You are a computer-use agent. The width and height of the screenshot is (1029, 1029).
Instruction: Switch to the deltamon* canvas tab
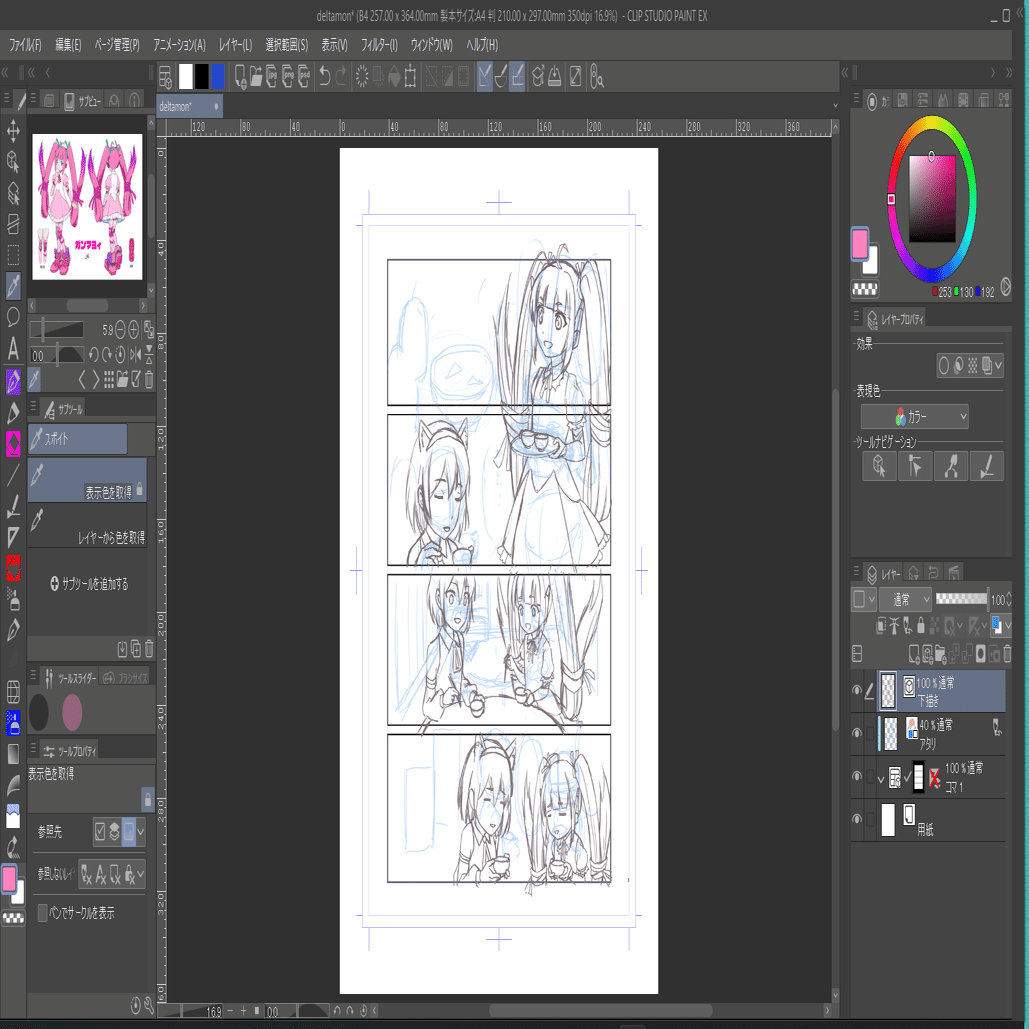click(189, 106)
